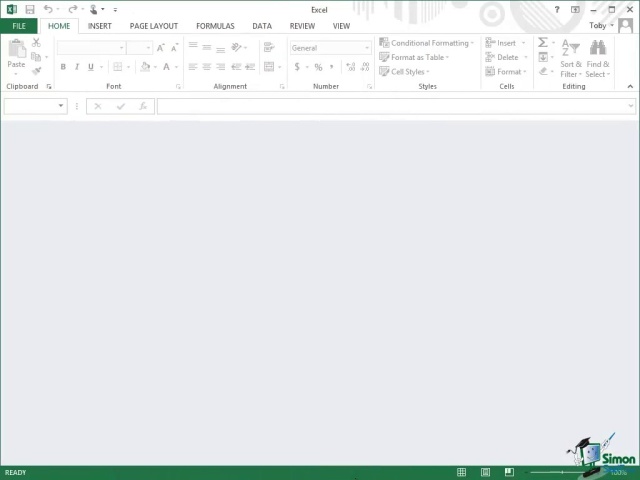
Task: Switch to the FORMULAS tab
Action: tap(215, 26)
